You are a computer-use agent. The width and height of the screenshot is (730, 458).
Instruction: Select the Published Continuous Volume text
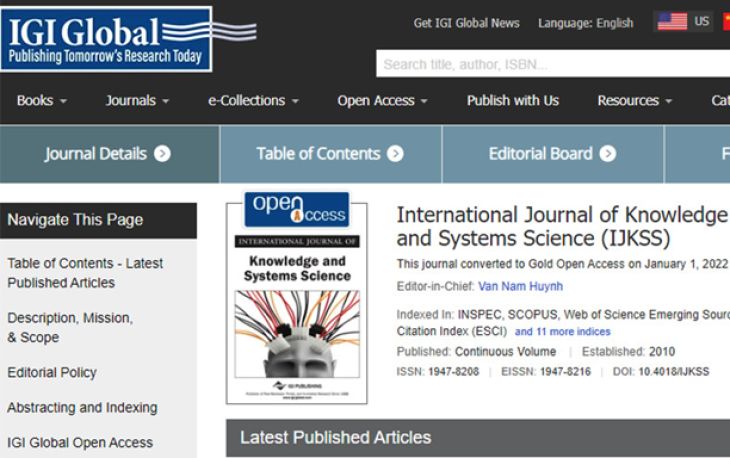tap(476, 351)
